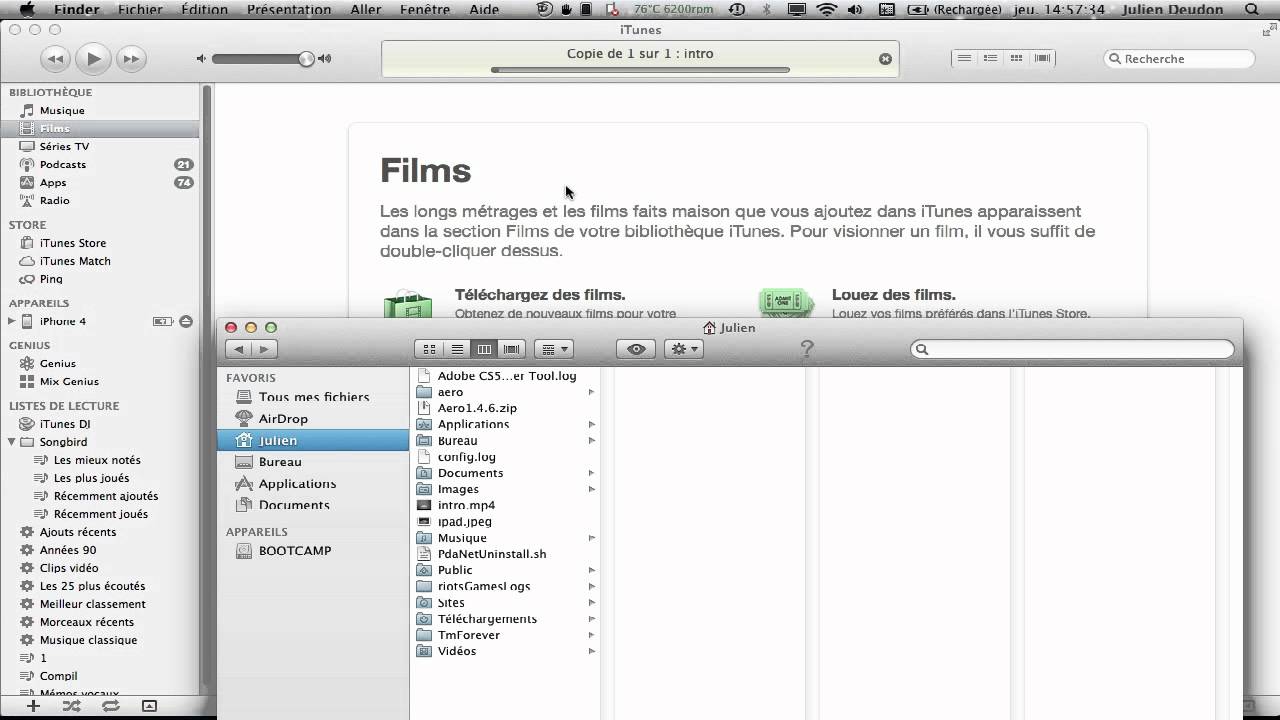This screenshot has width=1280, height=720.
Task: Skip to previous track in iTunes
Action: click(x=55, y=59)
